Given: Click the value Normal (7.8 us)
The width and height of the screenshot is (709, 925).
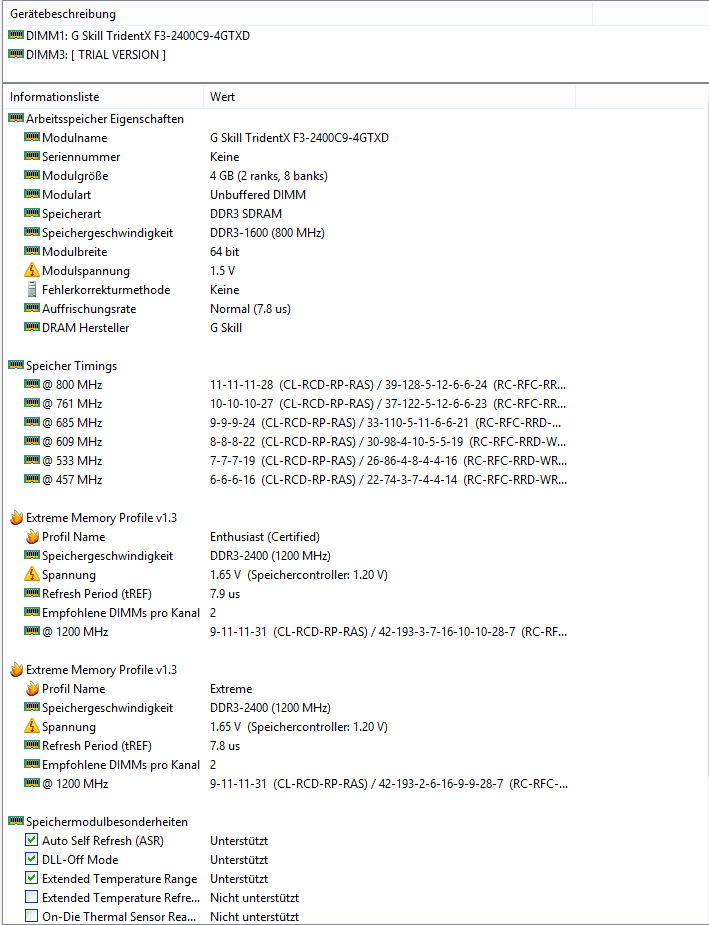Looking at the screenshot, I should 250,309.
